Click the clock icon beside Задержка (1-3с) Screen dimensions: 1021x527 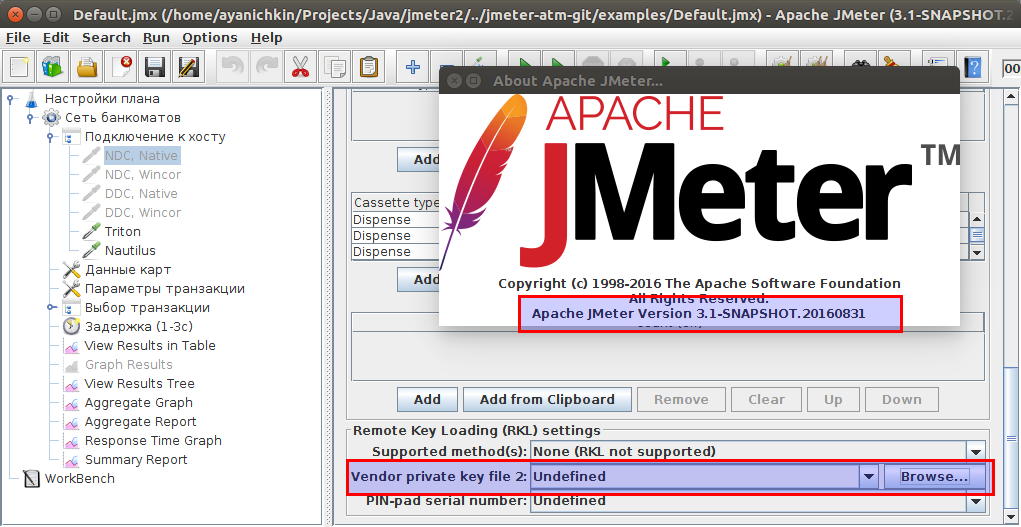72,327
